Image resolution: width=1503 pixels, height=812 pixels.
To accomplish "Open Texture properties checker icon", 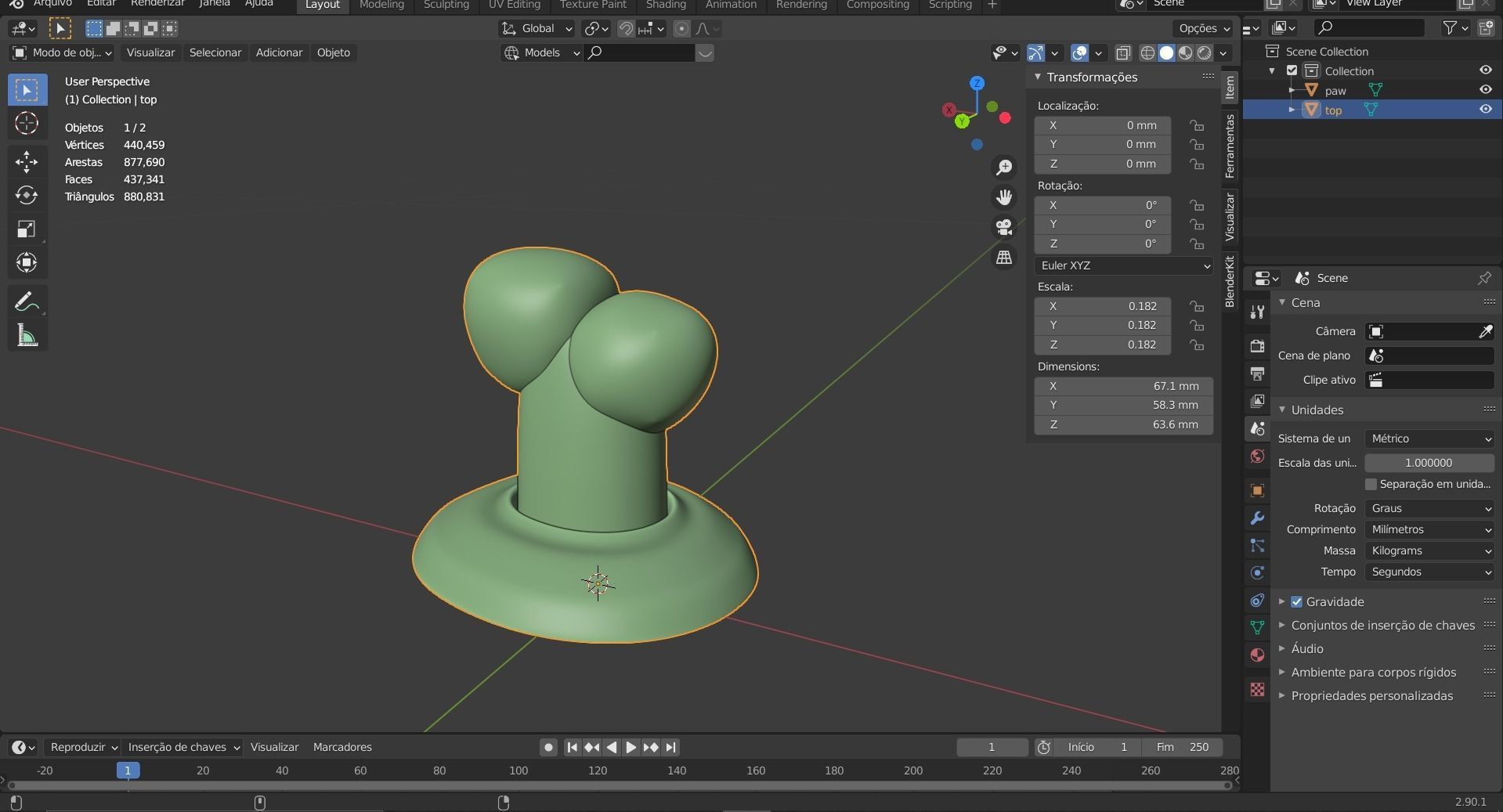I will click(x=1257, y=689).
